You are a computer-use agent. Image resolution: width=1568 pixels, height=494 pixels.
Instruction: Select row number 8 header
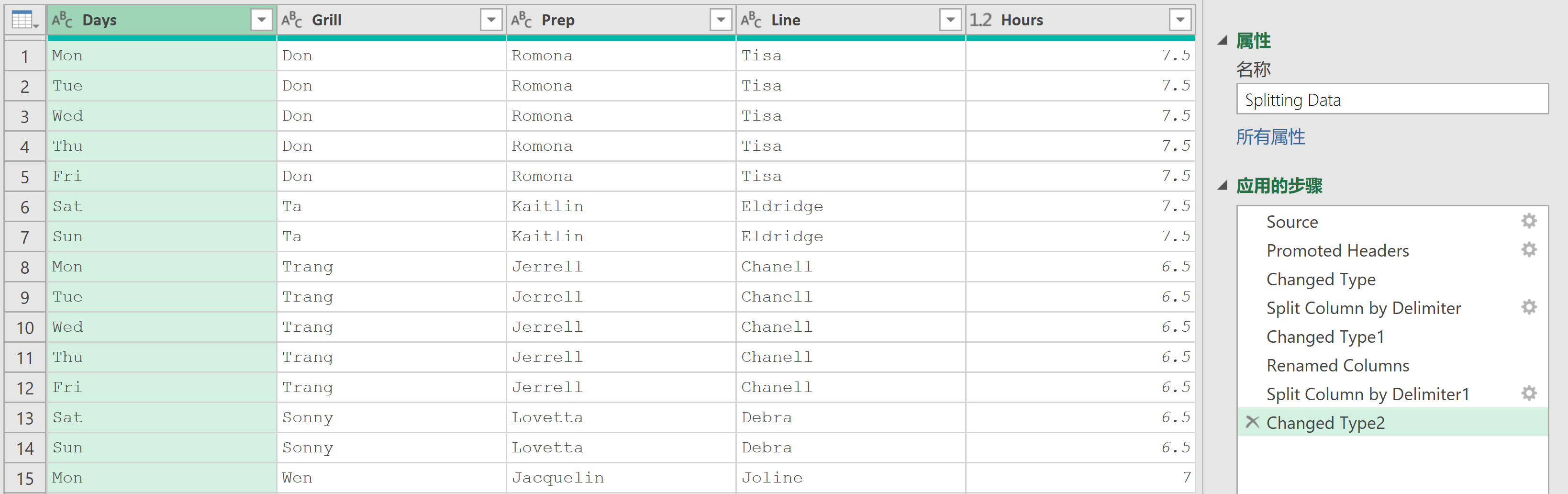point(25,267)
